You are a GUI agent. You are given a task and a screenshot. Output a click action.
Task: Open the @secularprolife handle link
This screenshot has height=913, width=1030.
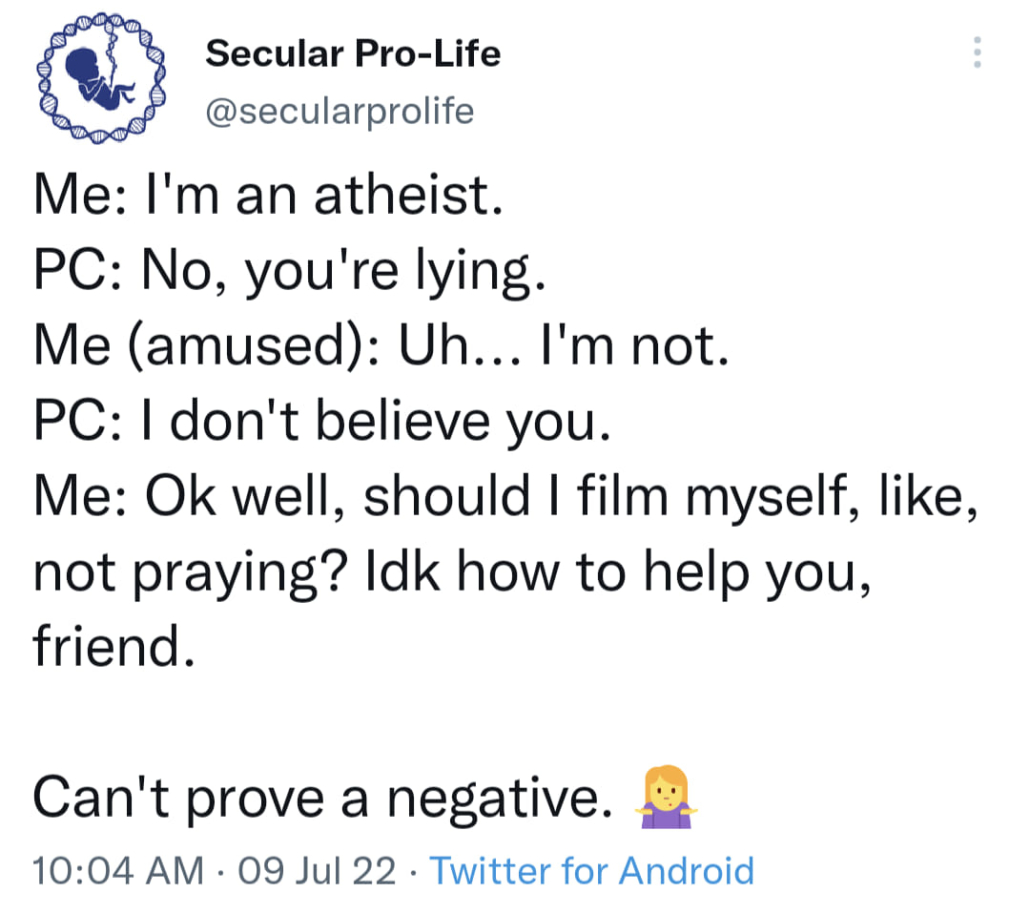(339, 111)
